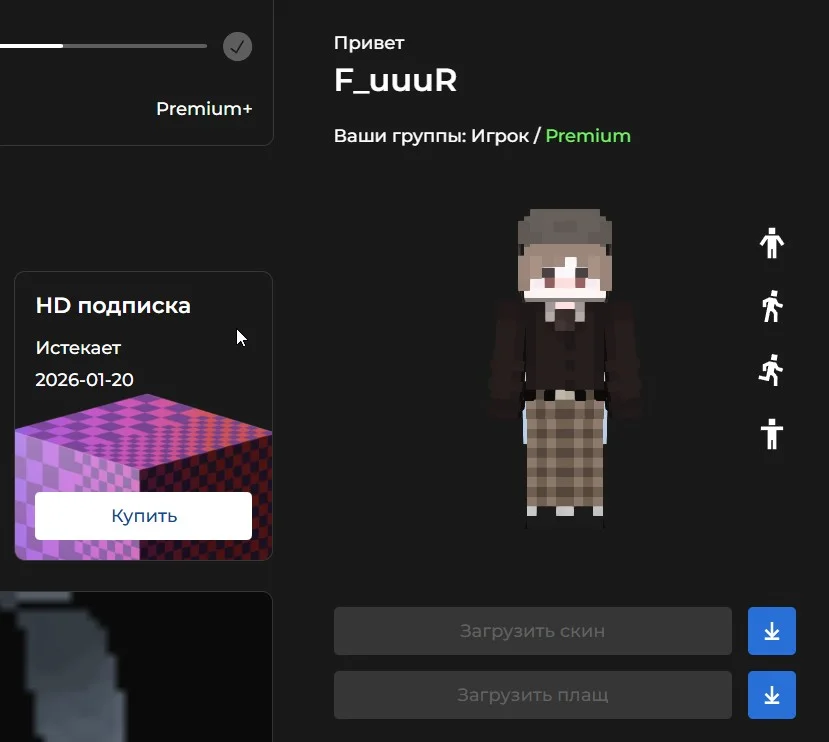Click download icon beside Загрузить скин

tap(771, 631)
